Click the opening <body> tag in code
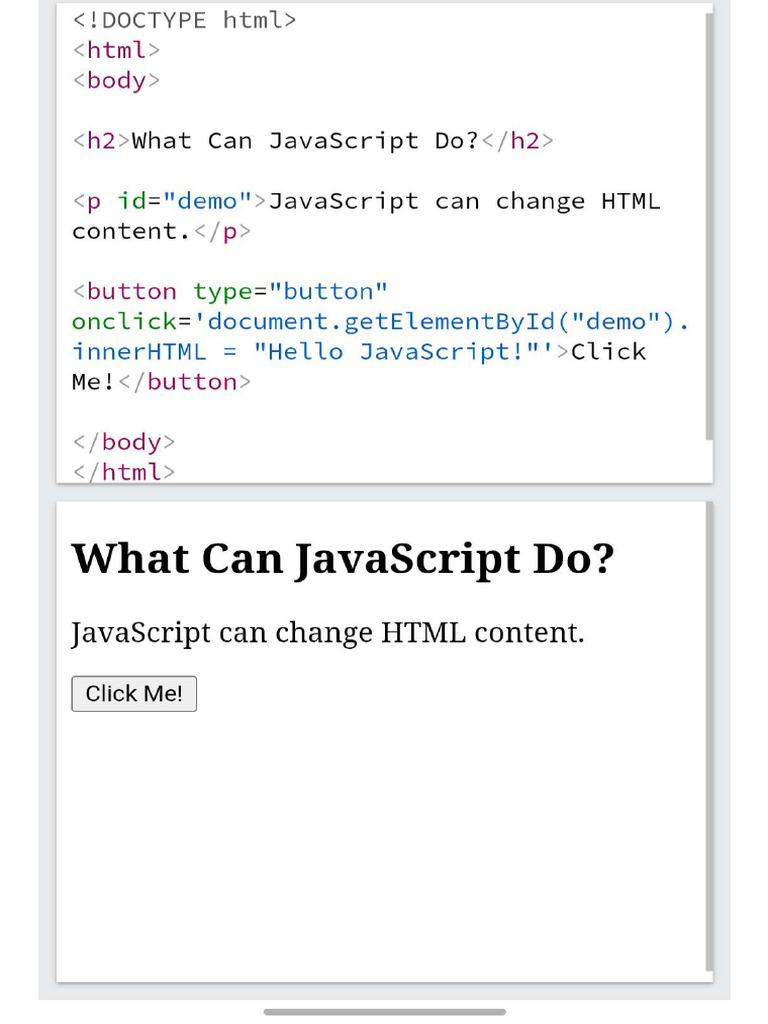 pyautogui.click(x=116, y=80)
